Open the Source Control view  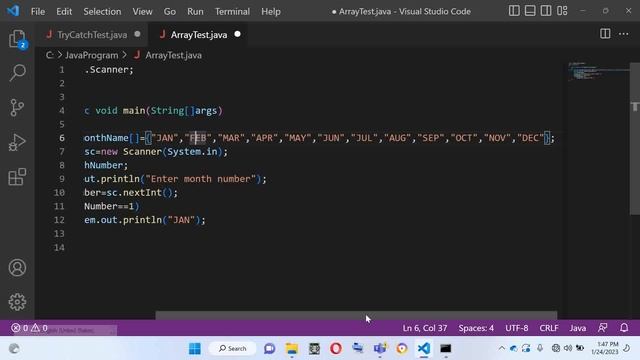coord(17,108)
